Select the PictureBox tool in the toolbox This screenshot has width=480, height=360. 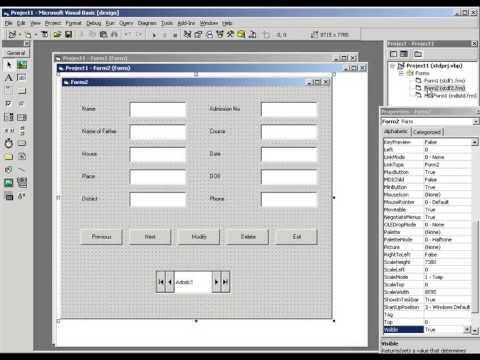(22, 65)
